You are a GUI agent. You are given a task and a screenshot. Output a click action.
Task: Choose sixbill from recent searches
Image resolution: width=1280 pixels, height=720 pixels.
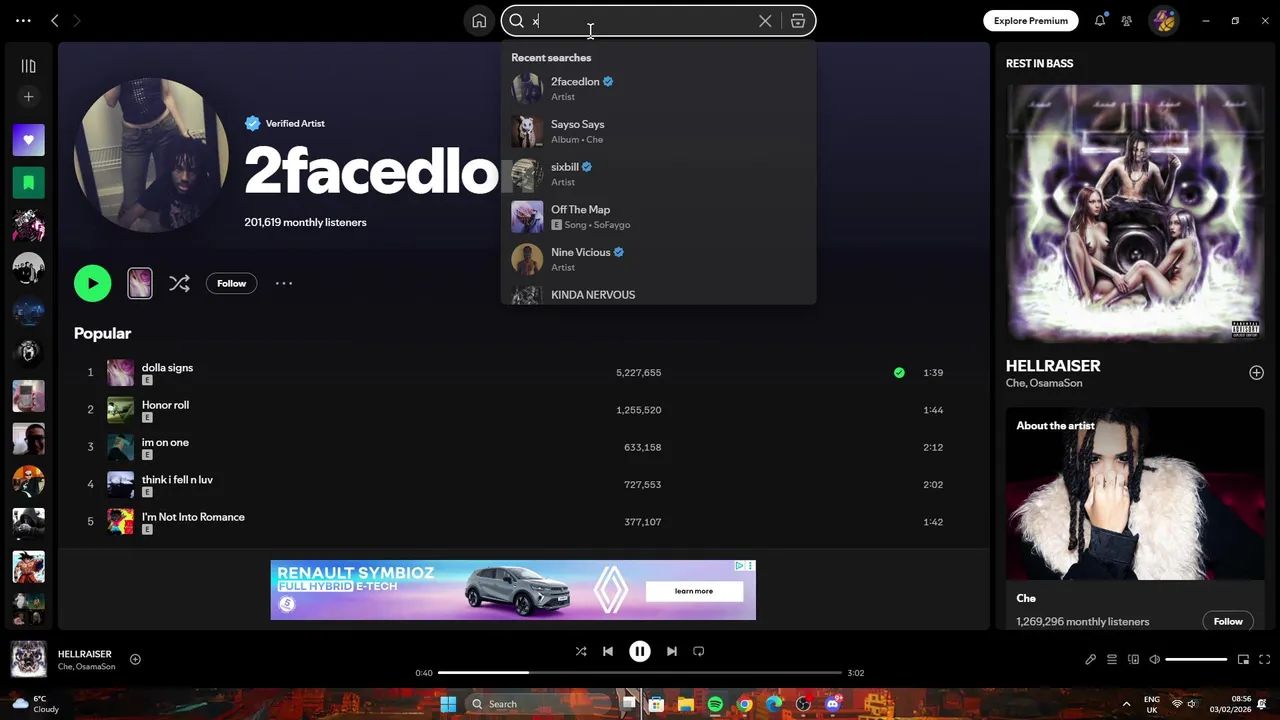[x=658, y=174]
